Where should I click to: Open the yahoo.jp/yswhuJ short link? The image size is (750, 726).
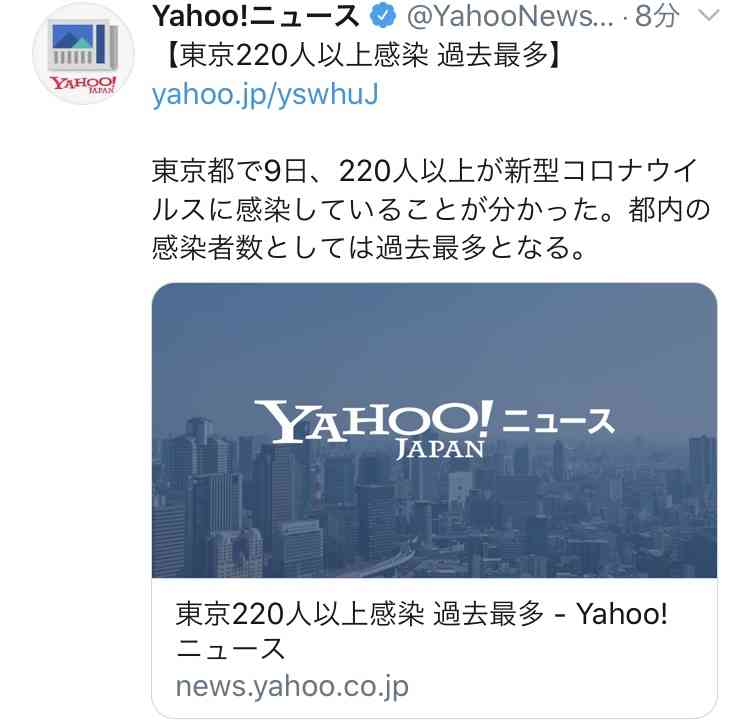coord(265,94)
